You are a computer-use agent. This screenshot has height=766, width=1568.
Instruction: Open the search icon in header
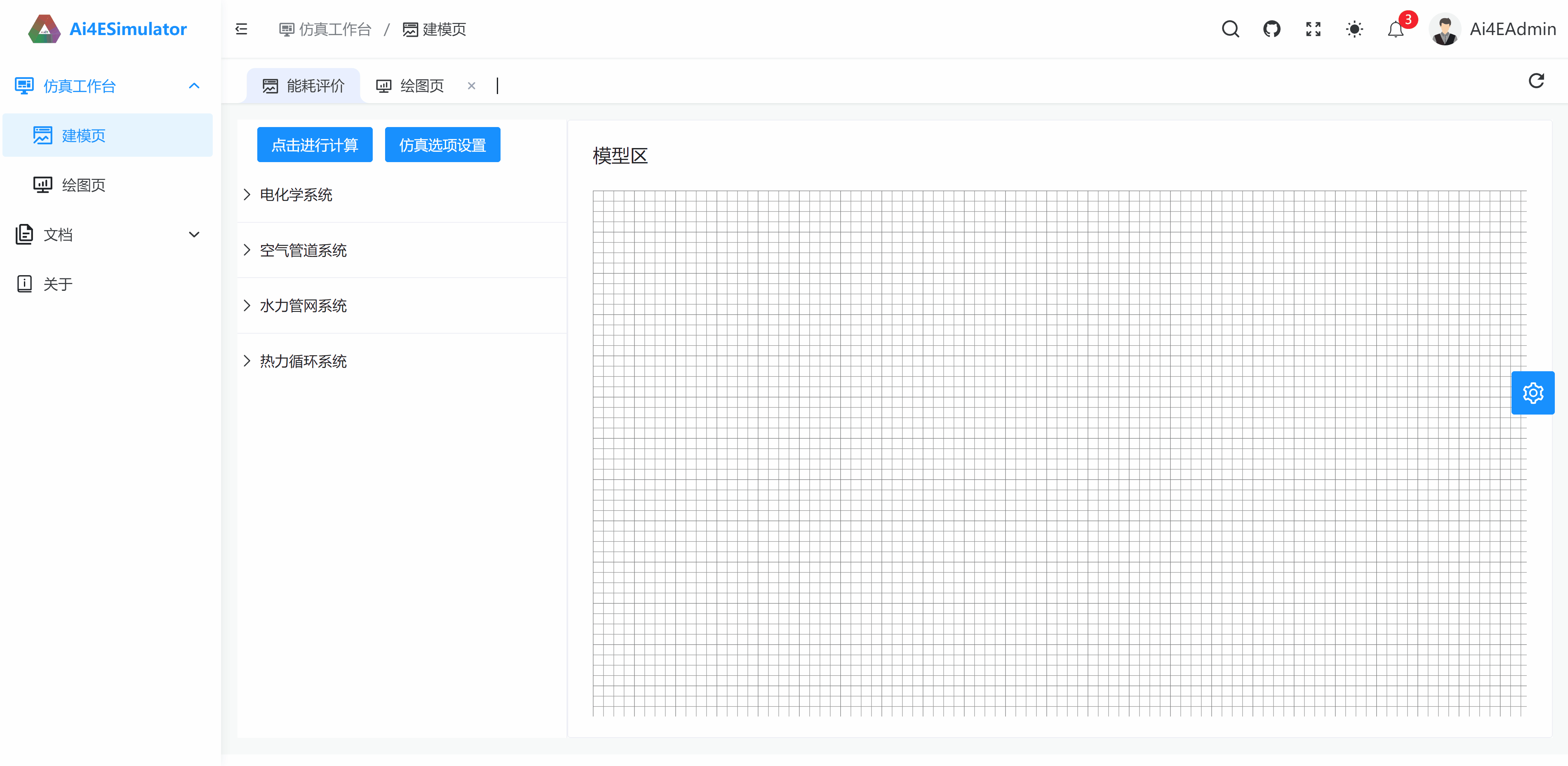[1230, 29]
